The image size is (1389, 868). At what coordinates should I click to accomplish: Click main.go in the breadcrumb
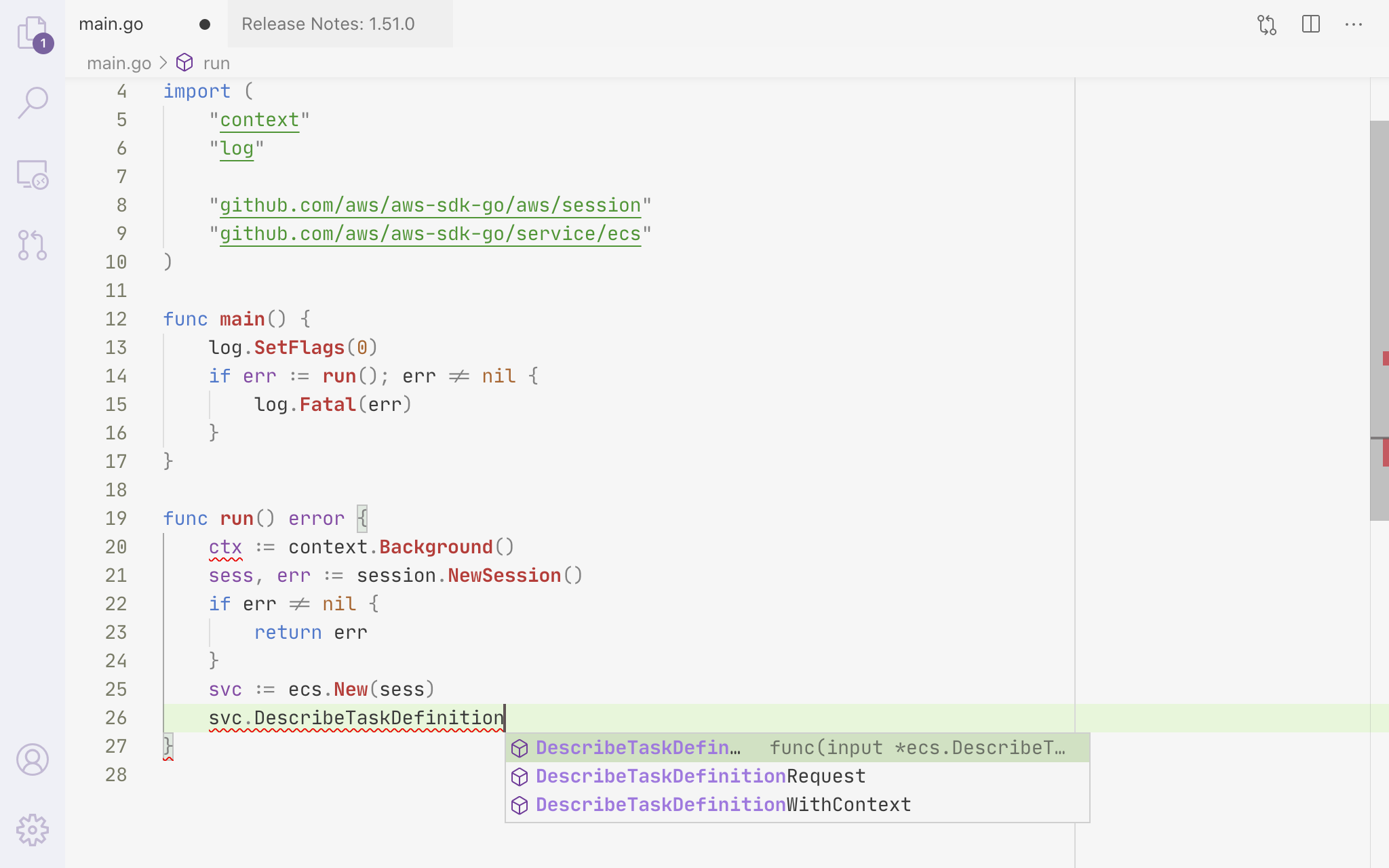pos(119,63)
